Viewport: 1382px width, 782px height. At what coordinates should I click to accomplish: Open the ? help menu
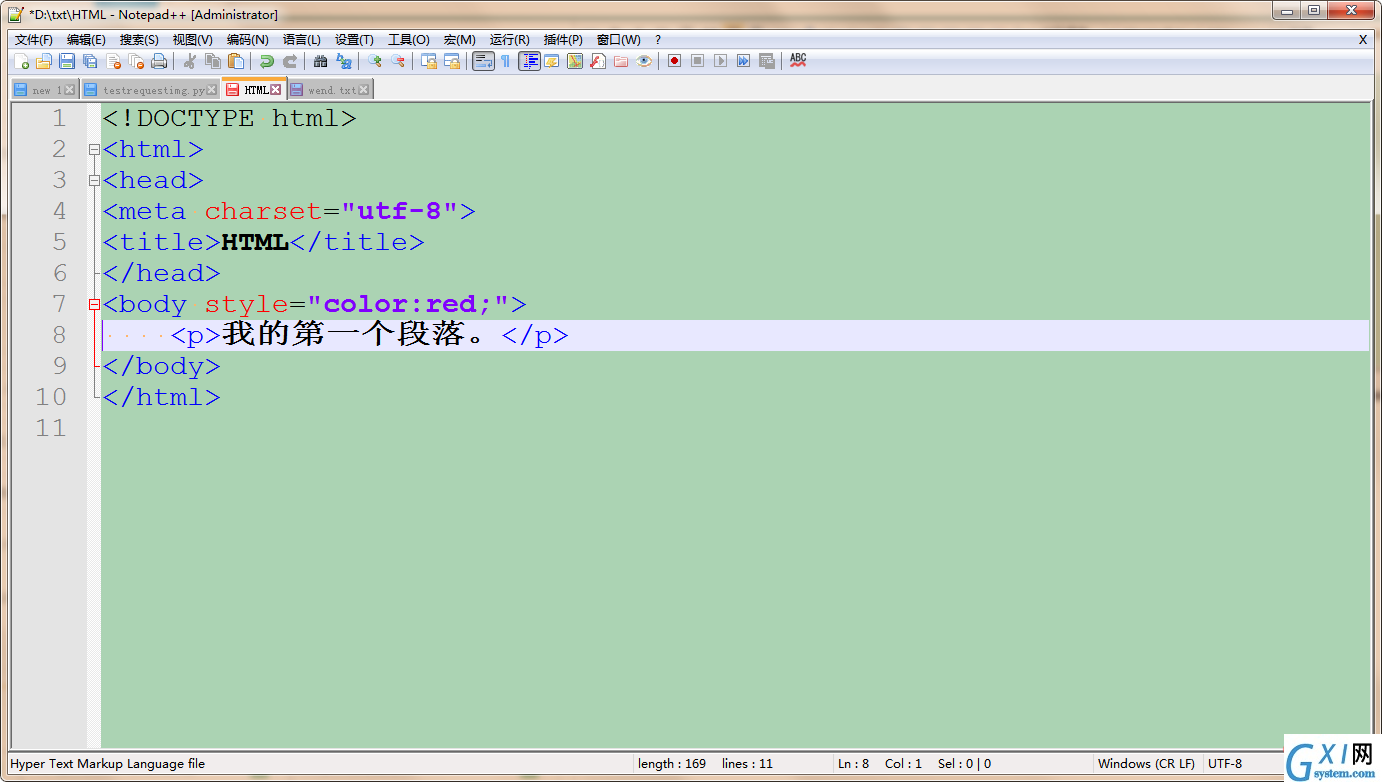(658, 40)
